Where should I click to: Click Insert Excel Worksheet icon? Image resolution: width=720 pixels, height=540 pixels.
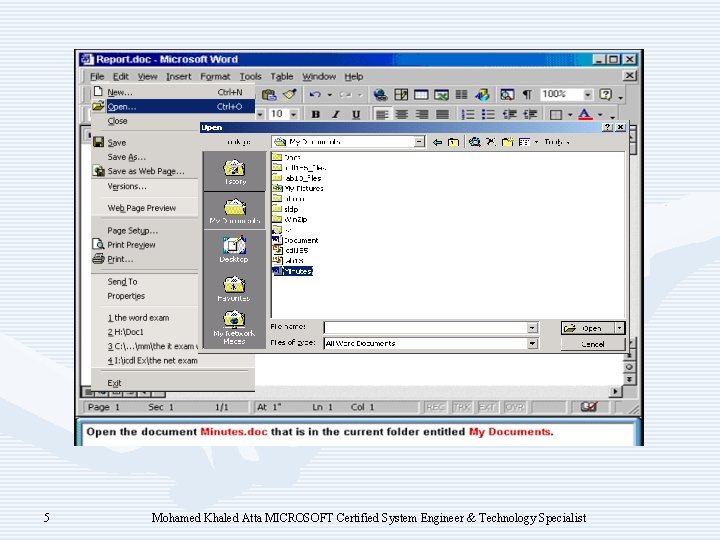(441, 95)
